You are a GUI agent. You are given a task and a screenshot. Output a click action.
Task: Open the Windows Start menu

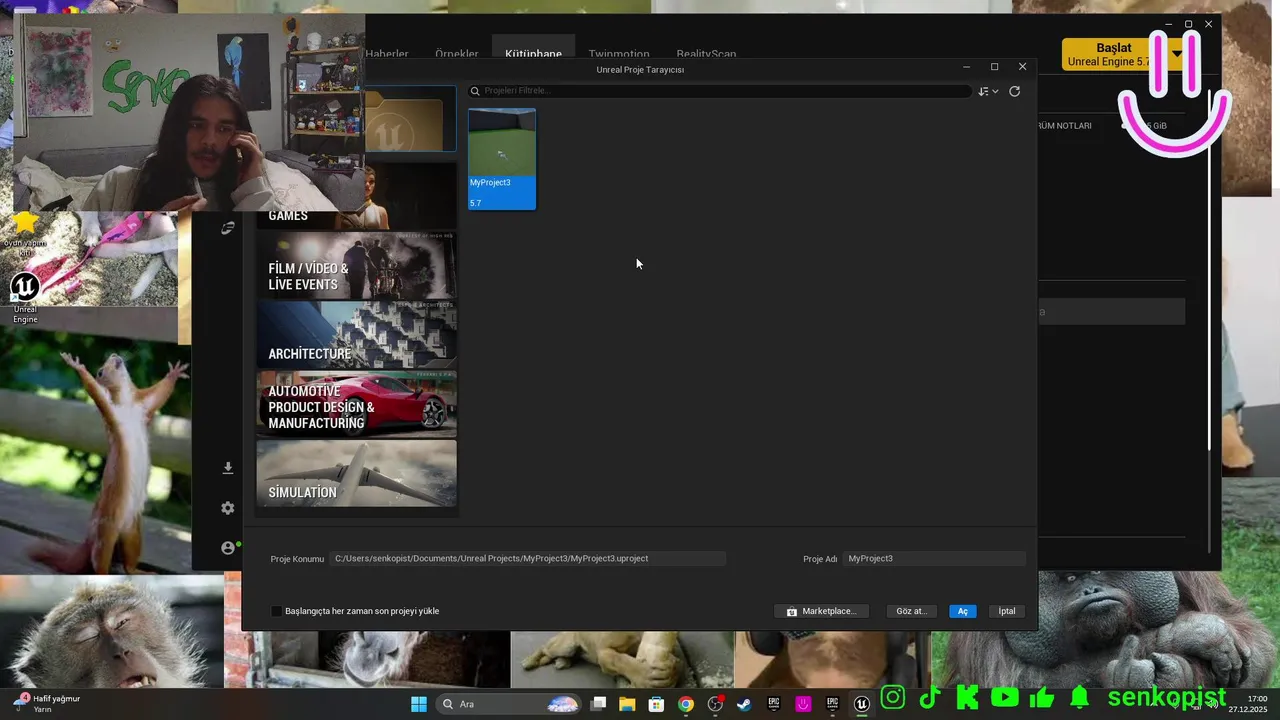point(419,704)
